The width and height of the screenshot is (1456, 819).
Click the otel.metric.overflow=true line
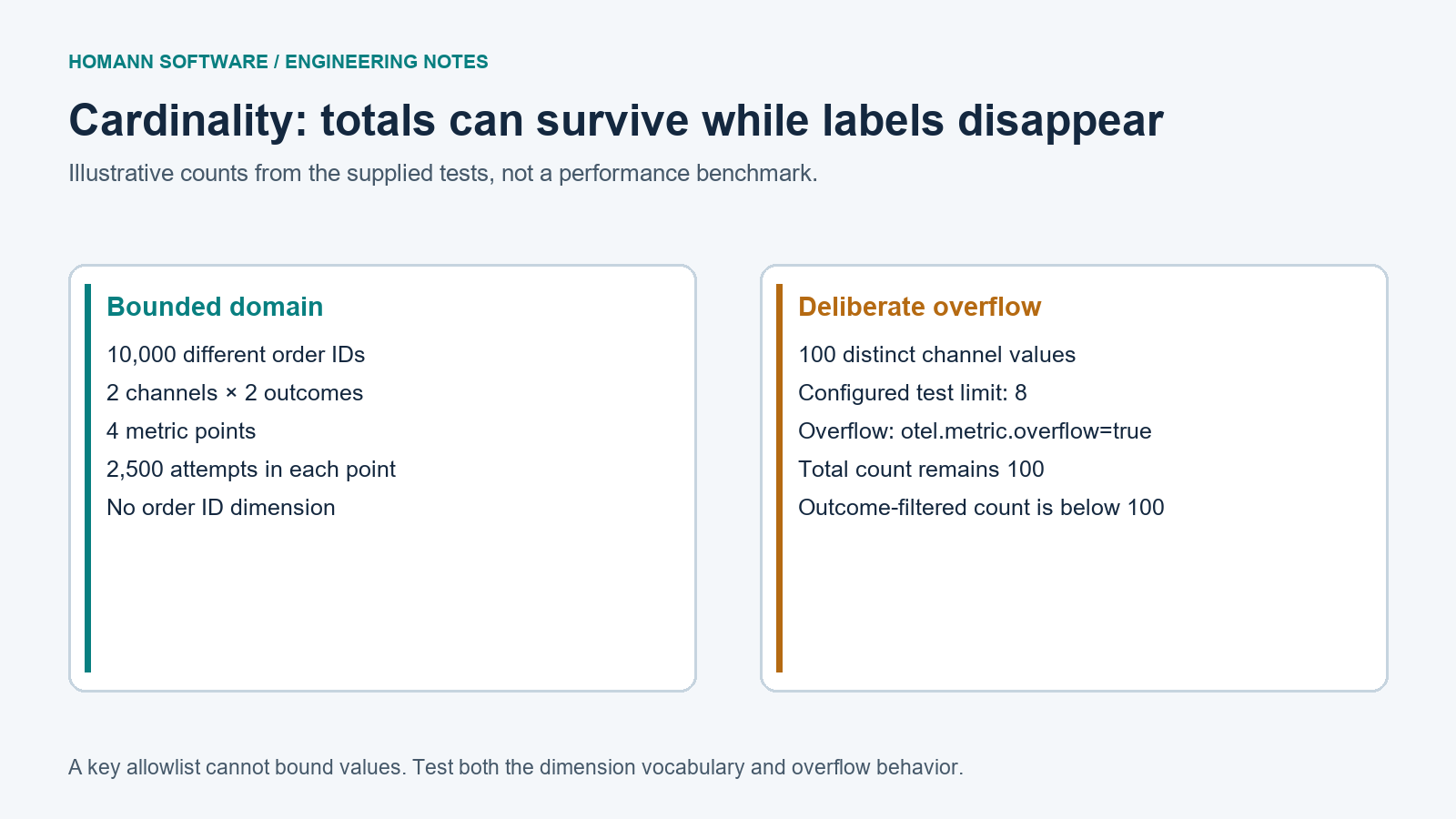click(x=975, y=430)
